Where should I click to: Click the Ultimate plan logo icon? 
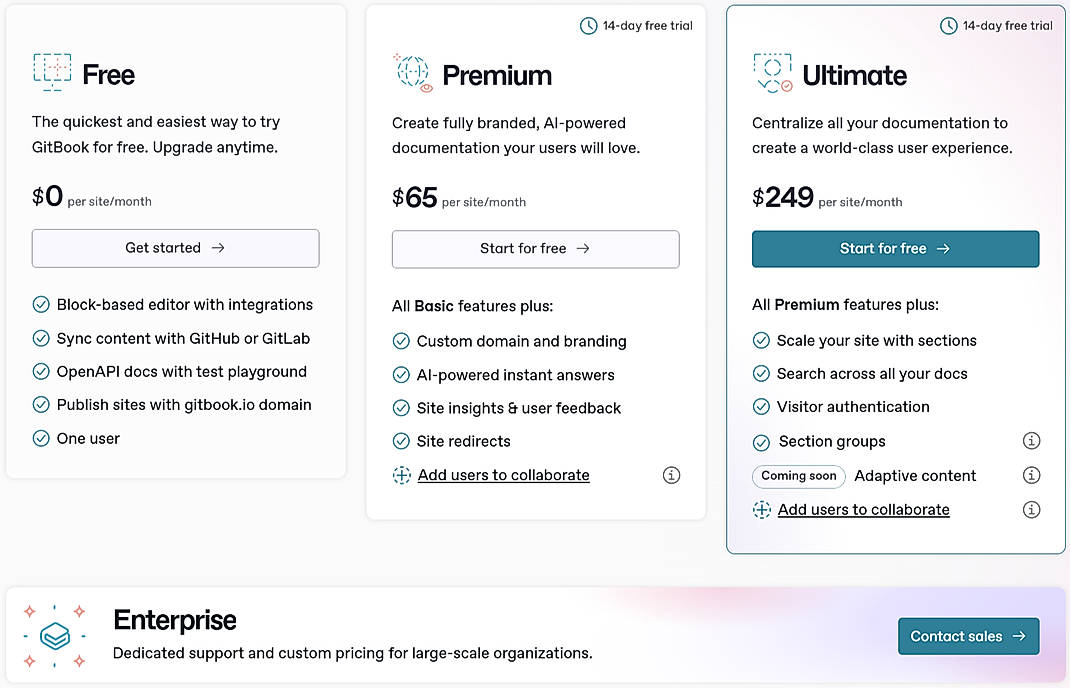click(770, 73)
